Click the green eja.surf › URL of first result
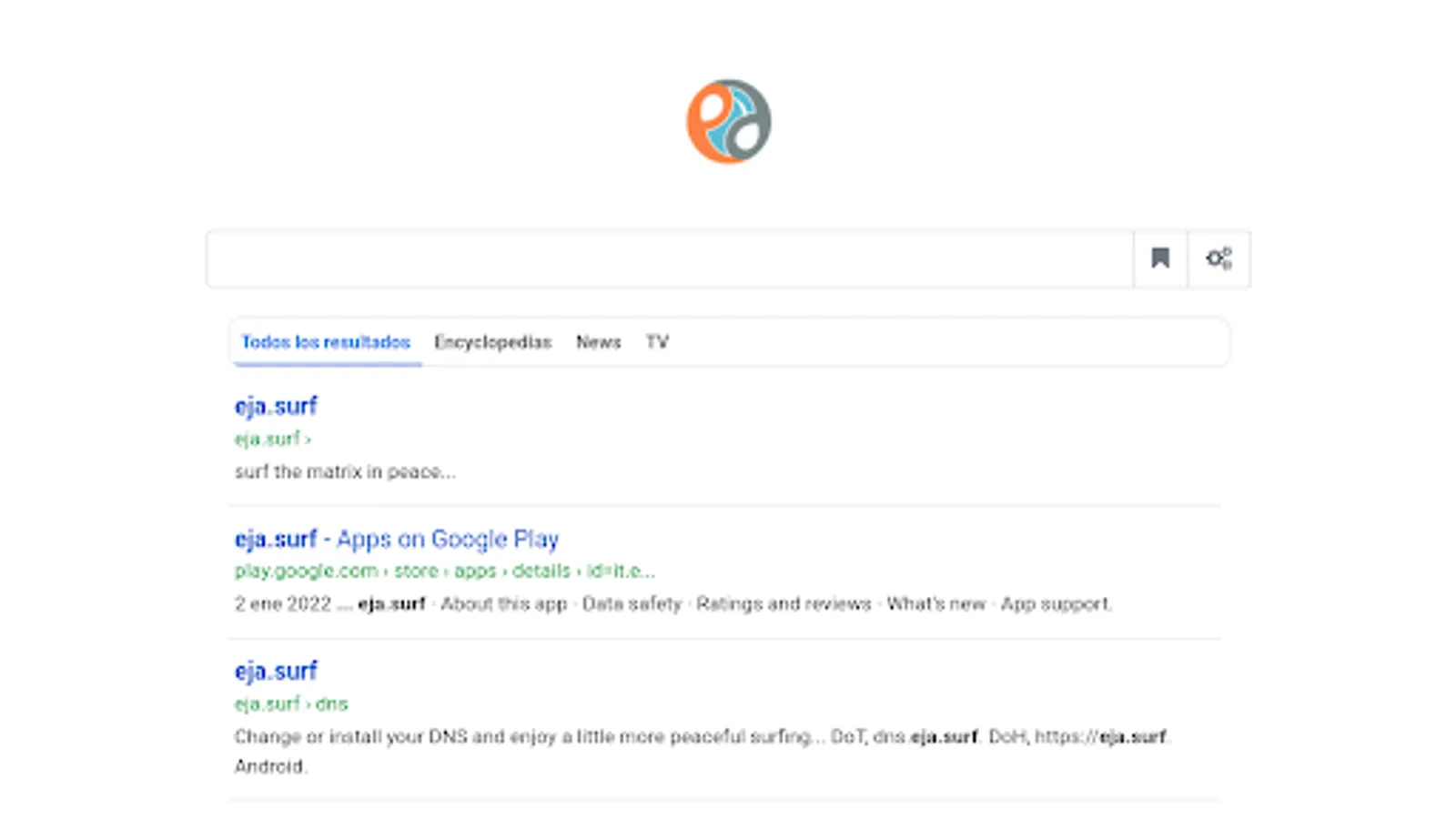 tap(273, 439)
